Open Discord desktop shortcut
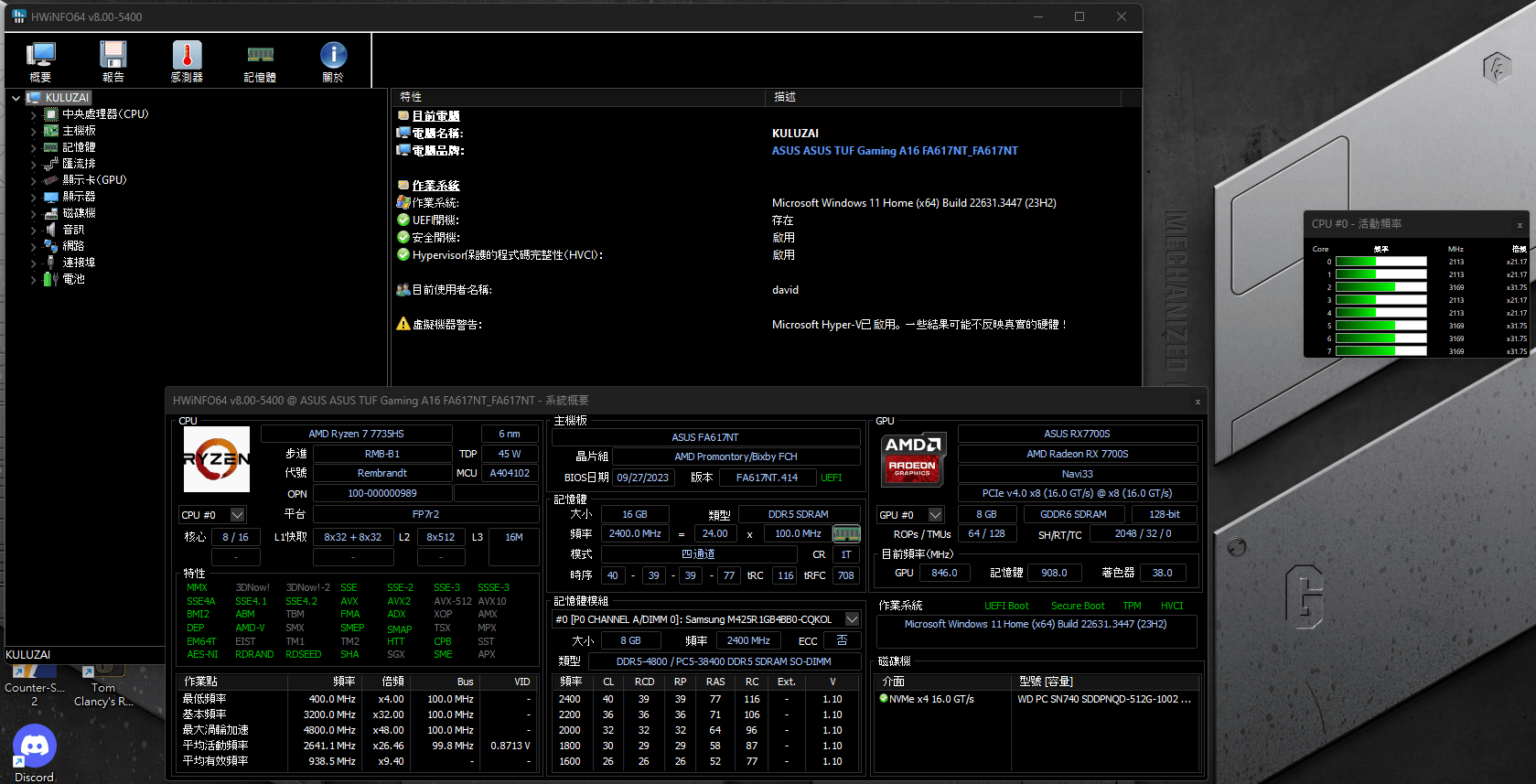The height and width of the screenshot is (784, 1536). click(x=34, y=755)
